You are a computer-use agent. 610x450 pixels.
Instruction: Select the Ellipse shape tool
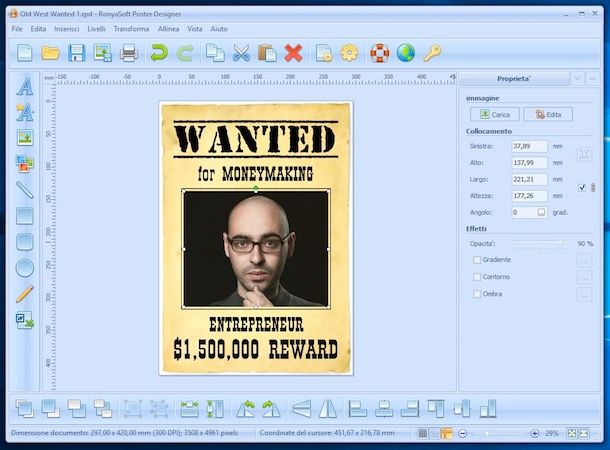(25, 268)
